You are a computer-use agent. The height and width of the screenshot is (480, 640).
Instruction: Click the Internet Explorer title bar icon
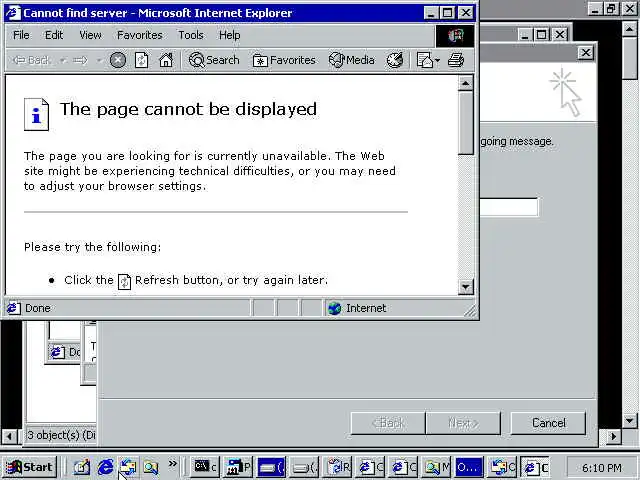pyautogui.click(x=13, y=13)
